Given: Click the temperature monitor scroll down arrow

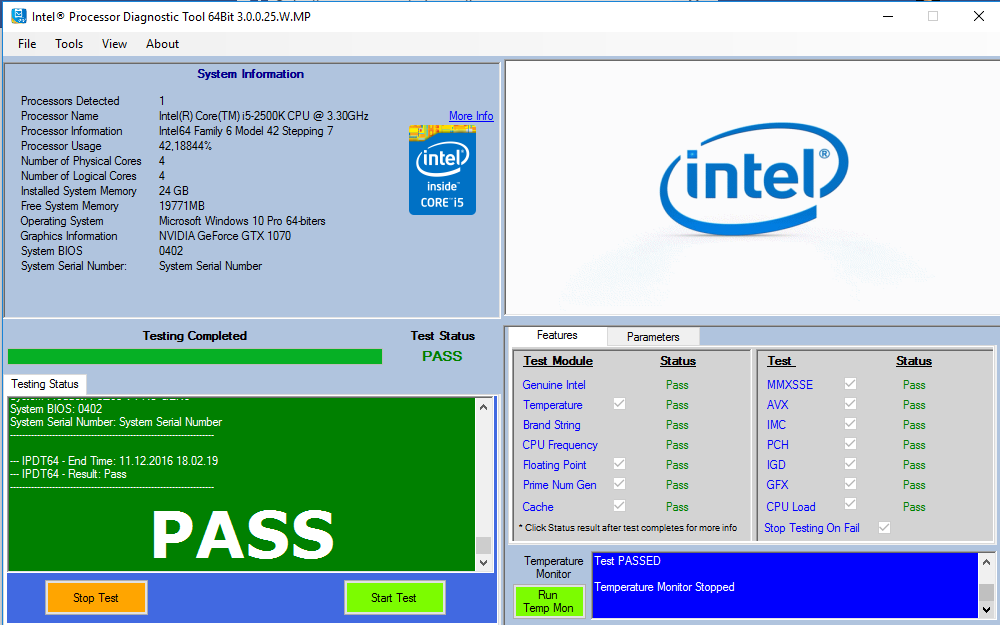Looking at the screenshot, I should (x=986, y=610).
